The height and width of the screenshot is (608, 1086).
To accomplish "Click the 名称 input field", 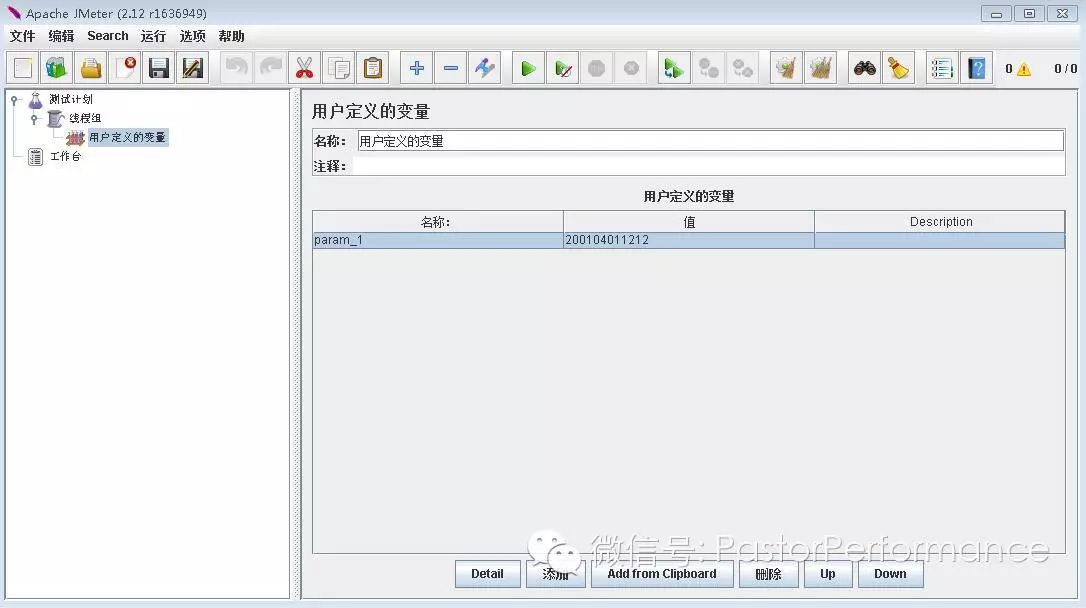I will pyautogui.click(x=710, y=141).
